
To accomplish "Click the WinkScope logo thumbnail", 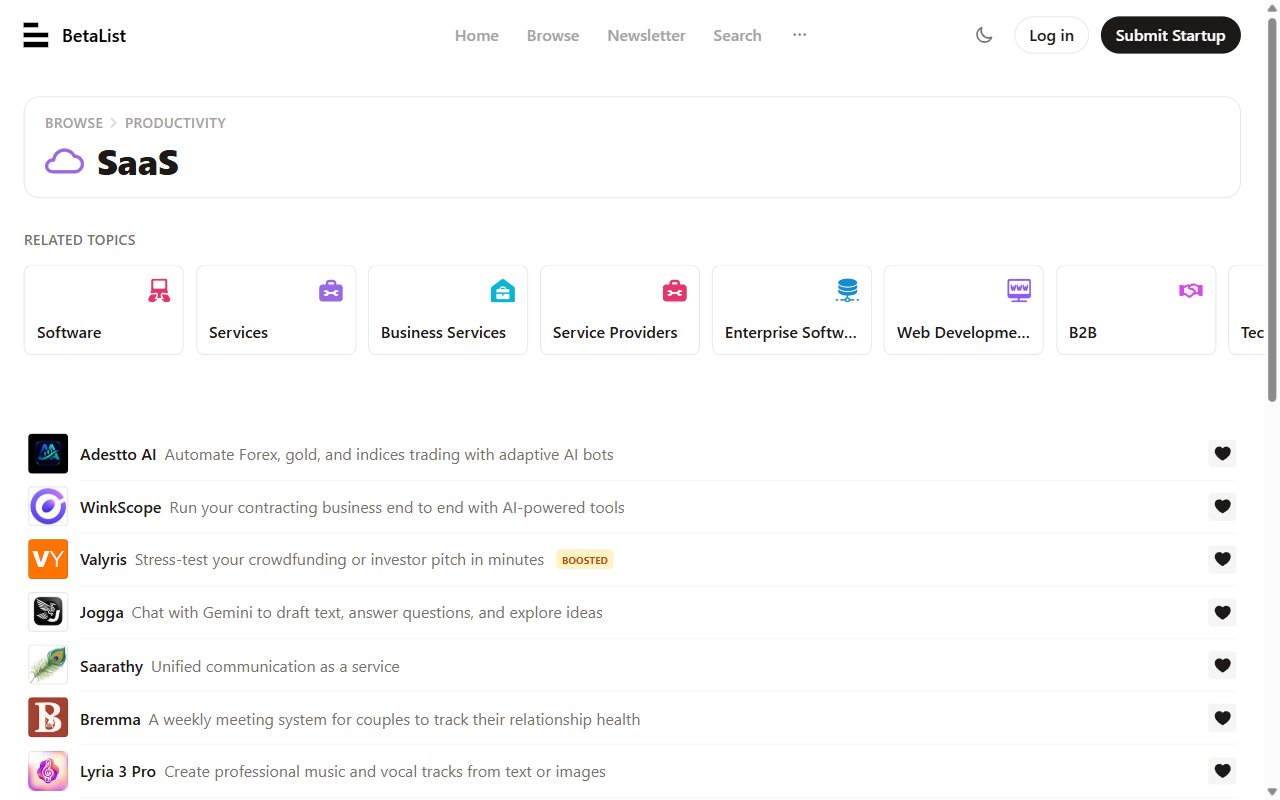I will point(48,507).
